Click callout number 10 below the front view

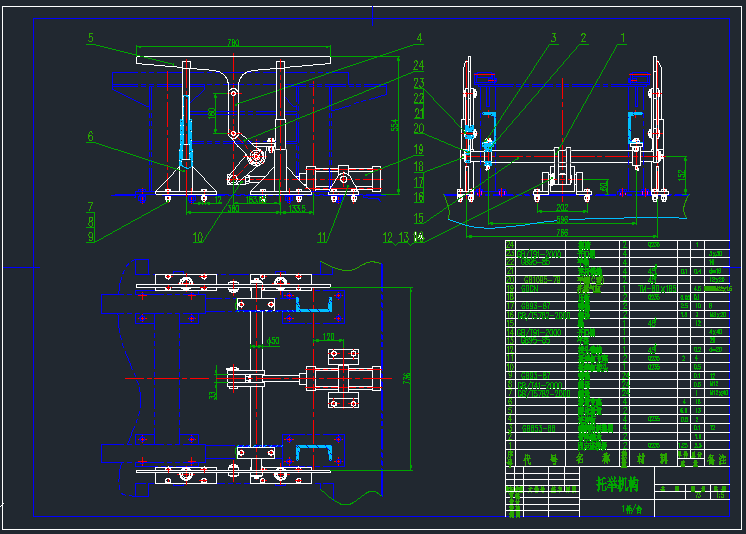(x=198, y=237)
